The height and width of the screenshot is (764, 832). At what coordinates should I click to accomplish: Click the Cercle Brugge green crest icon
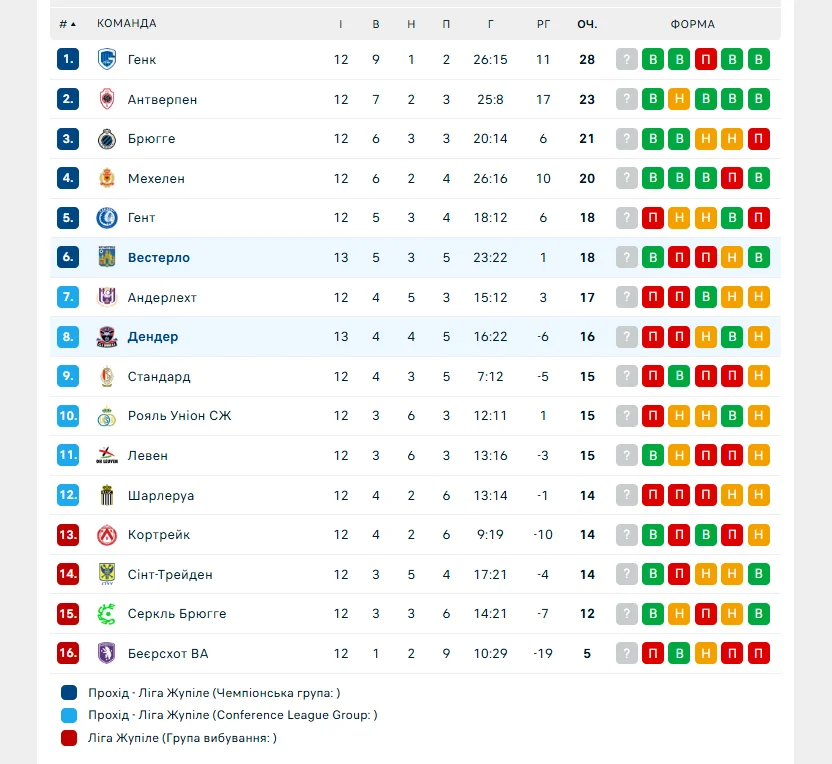[107, 614]
